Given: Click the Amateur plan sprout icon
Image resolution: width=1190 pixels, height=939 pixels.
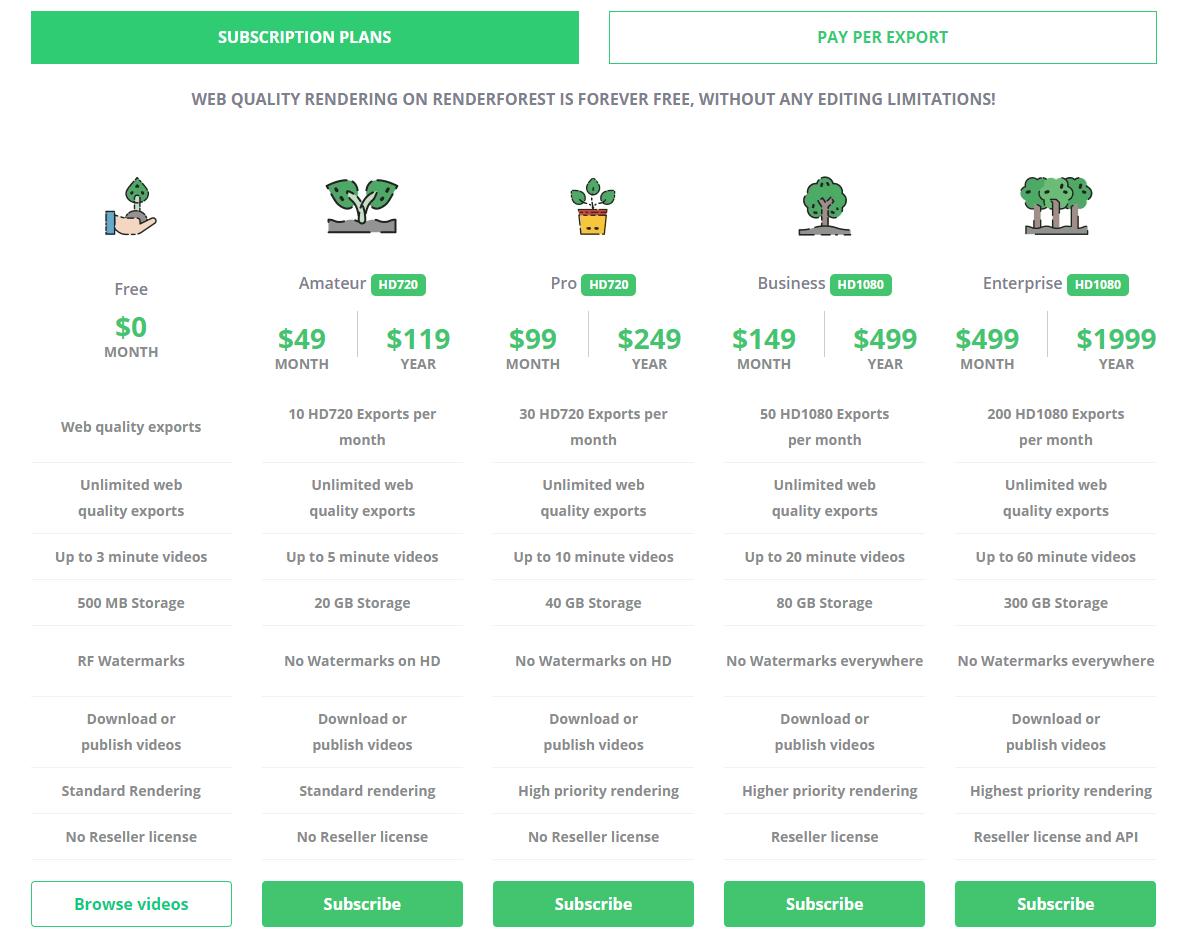Looking at the screenshot, I should (362, 205).
